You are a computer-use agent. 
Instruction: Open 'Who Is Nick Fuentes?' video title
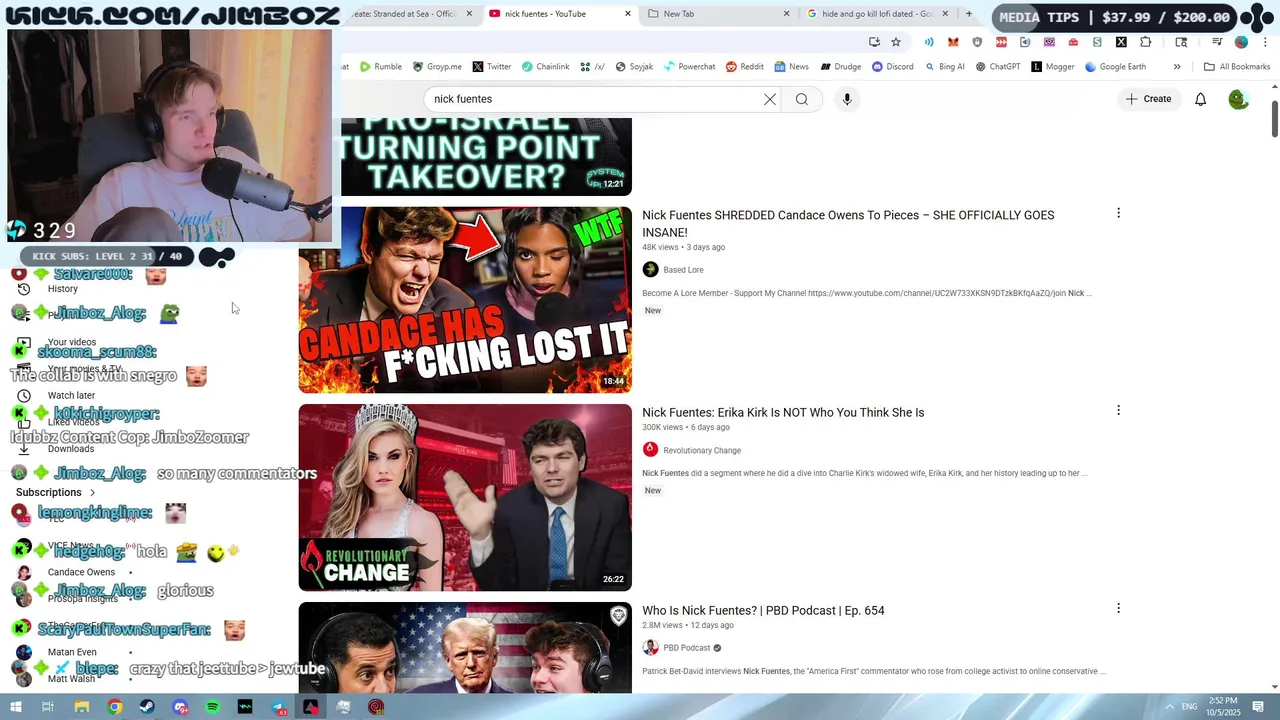[763, 610]
